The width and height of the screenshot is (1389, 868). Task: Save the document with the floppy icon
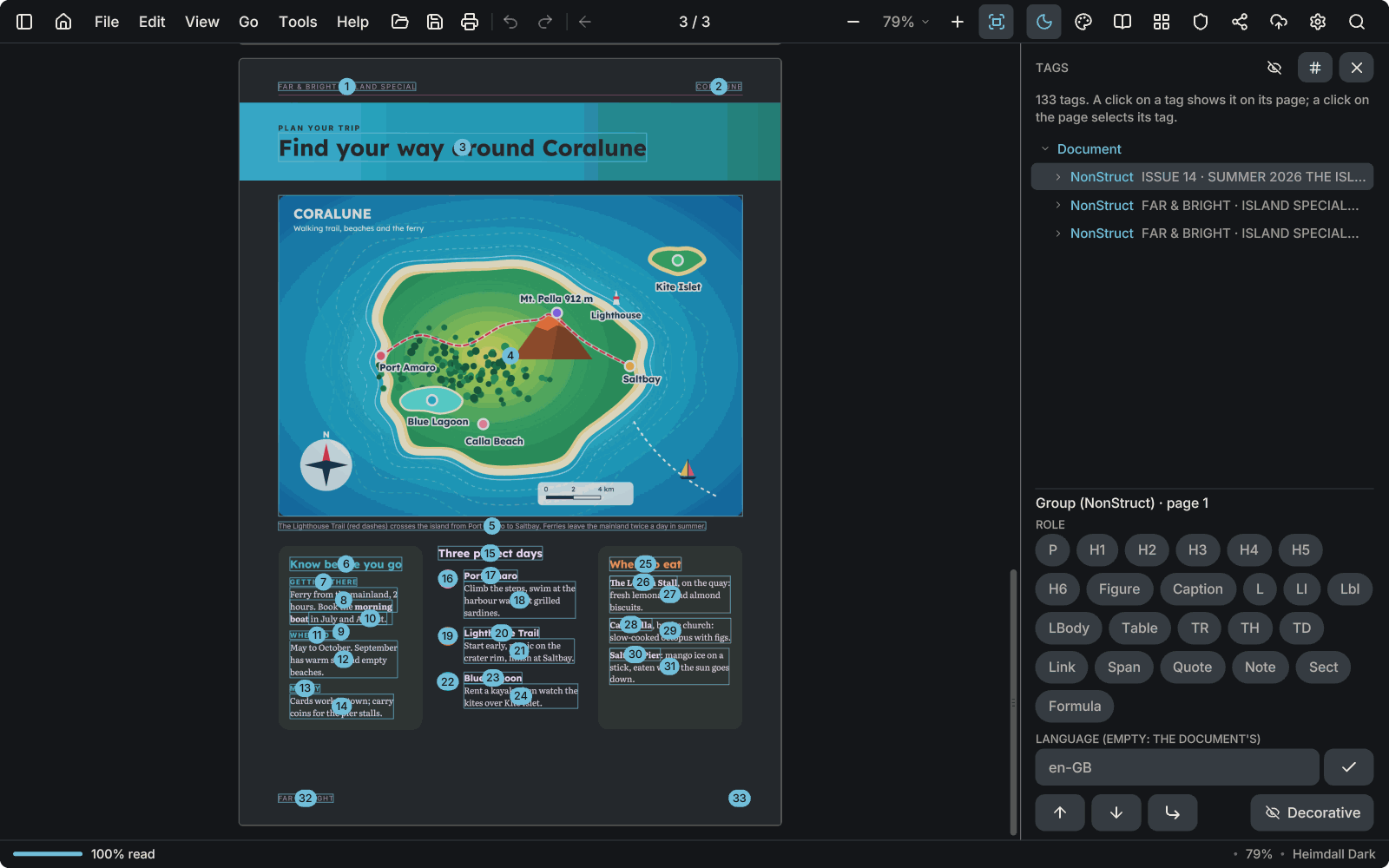pos(435,22)
